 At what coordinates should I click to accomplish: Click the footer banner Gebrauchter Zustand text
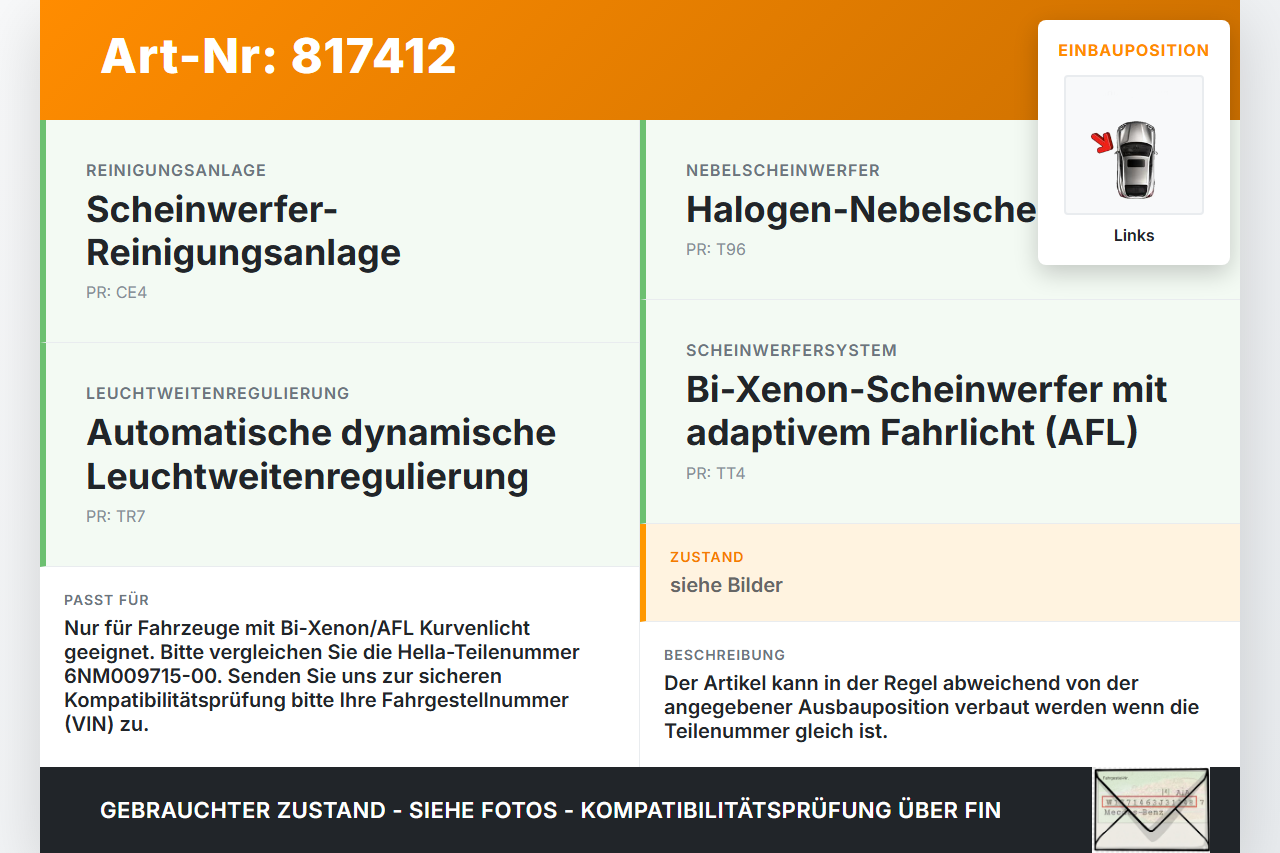click(x=550, y=810)
